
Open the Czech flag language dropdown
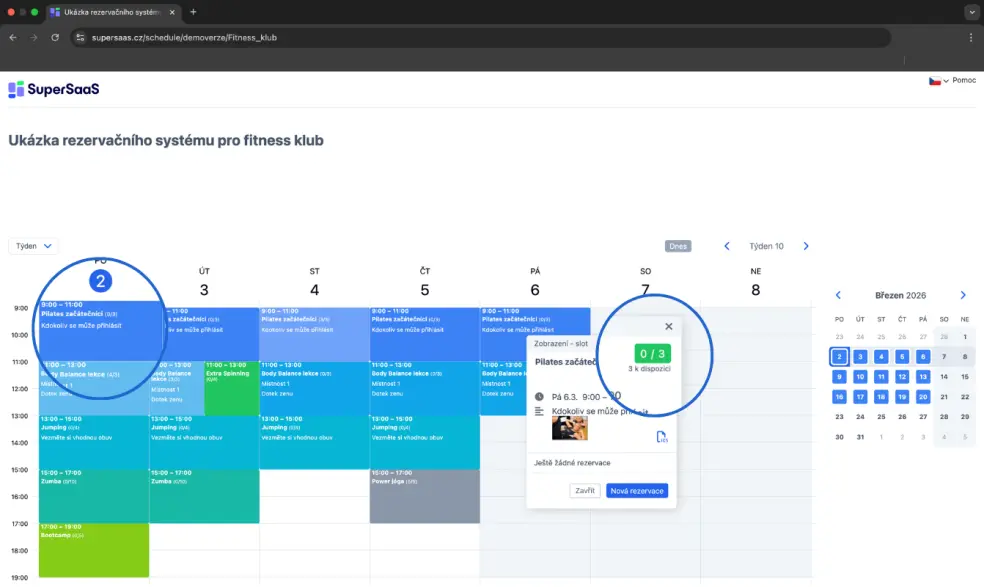939,81
